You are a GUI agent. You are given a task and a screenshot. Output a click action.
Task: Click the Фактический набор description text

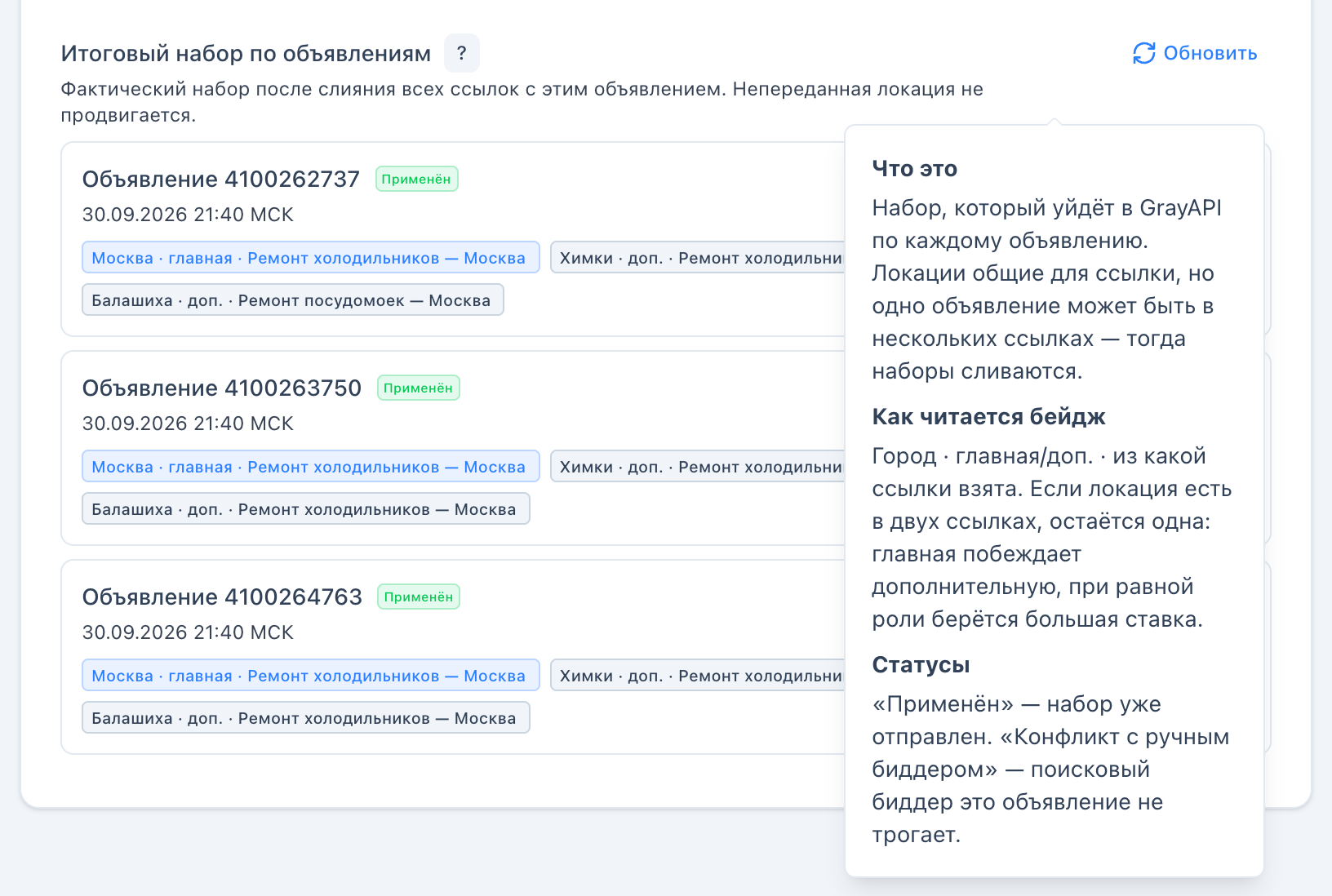pyautogui.click(x=522, y=102)
